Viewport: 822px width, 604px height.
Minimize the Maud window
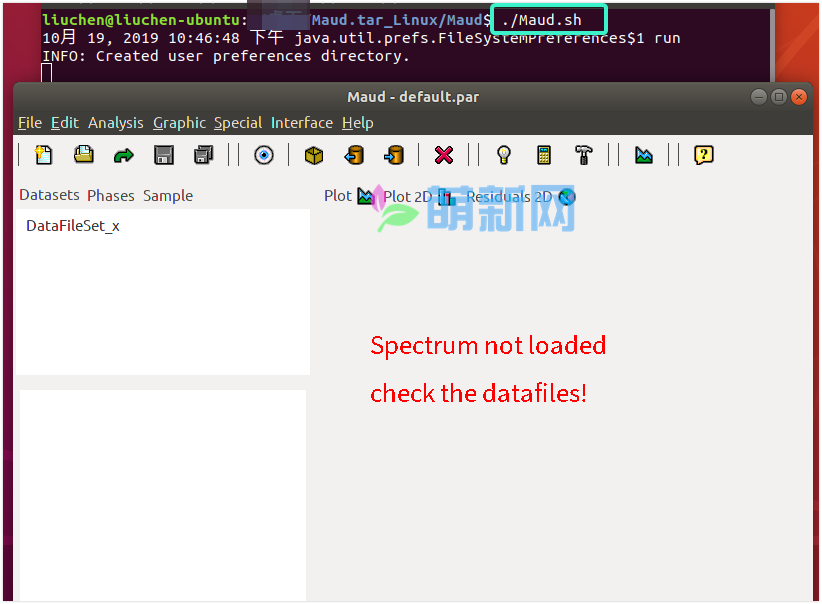tap(759, 97)
